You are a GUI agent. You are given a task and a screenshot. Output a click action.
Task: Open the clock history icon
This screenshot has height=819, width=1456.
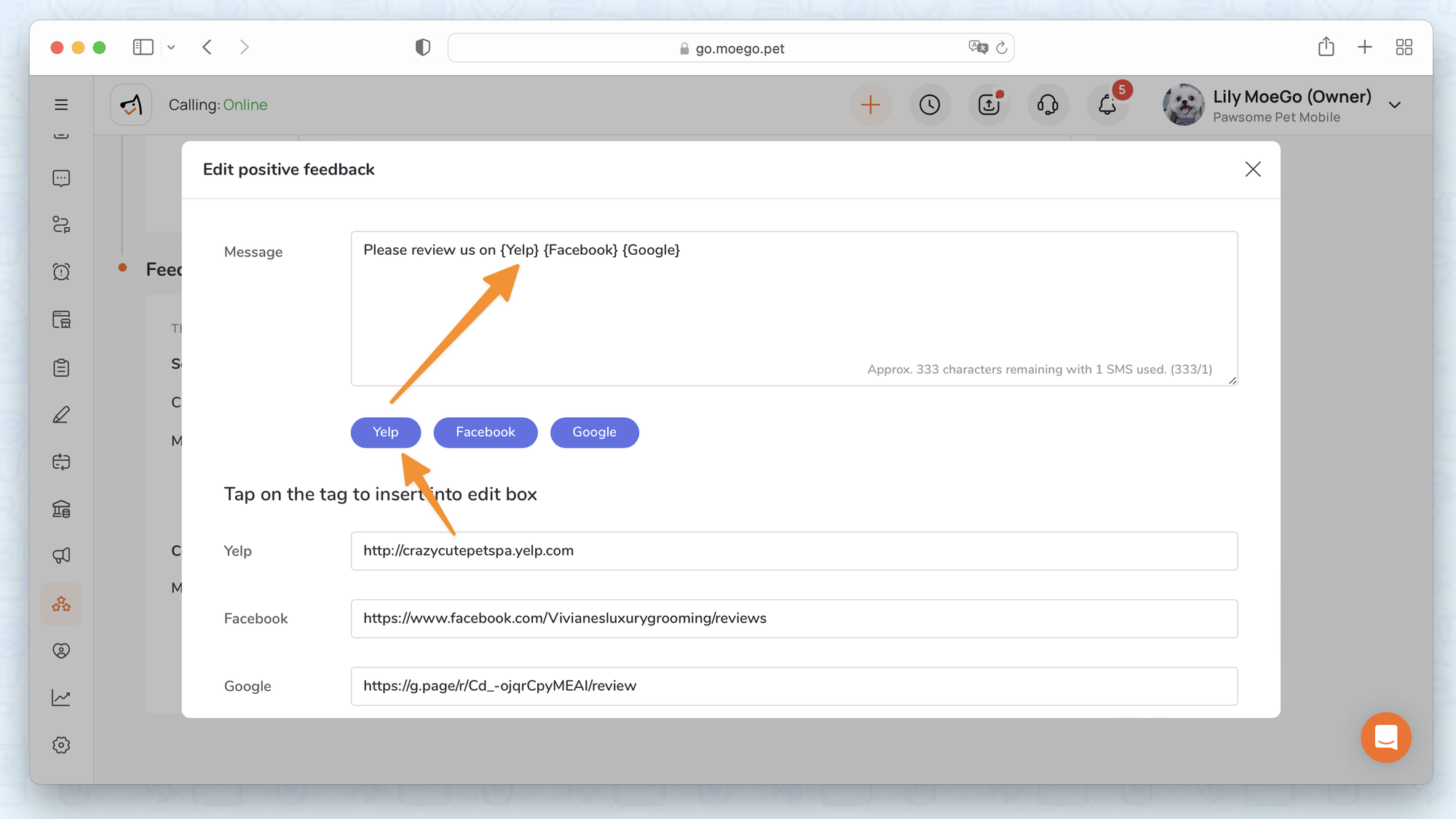pos(930,105)
